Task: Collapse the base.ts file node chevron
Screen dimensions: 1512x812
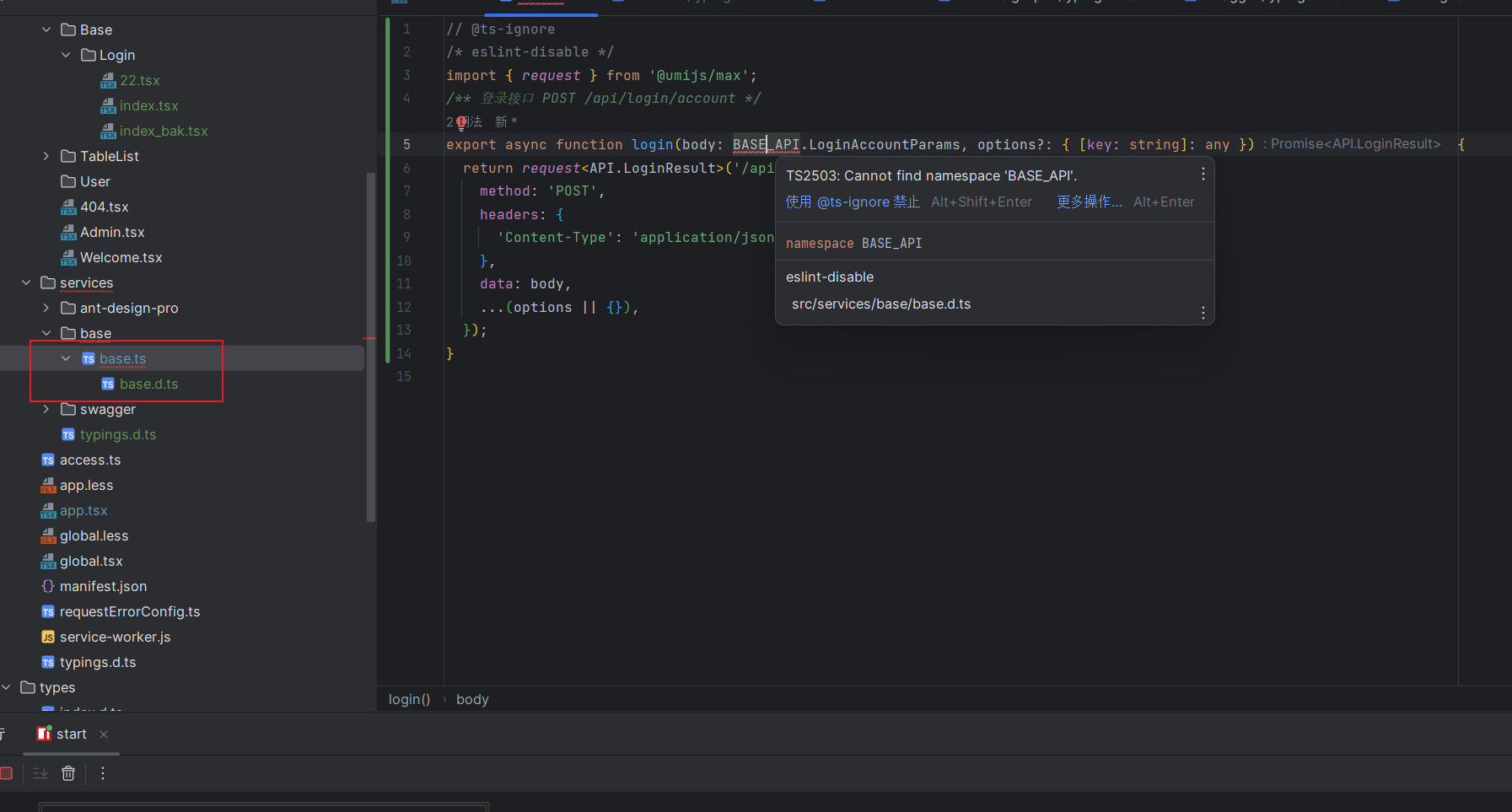Action: point(67,358)
